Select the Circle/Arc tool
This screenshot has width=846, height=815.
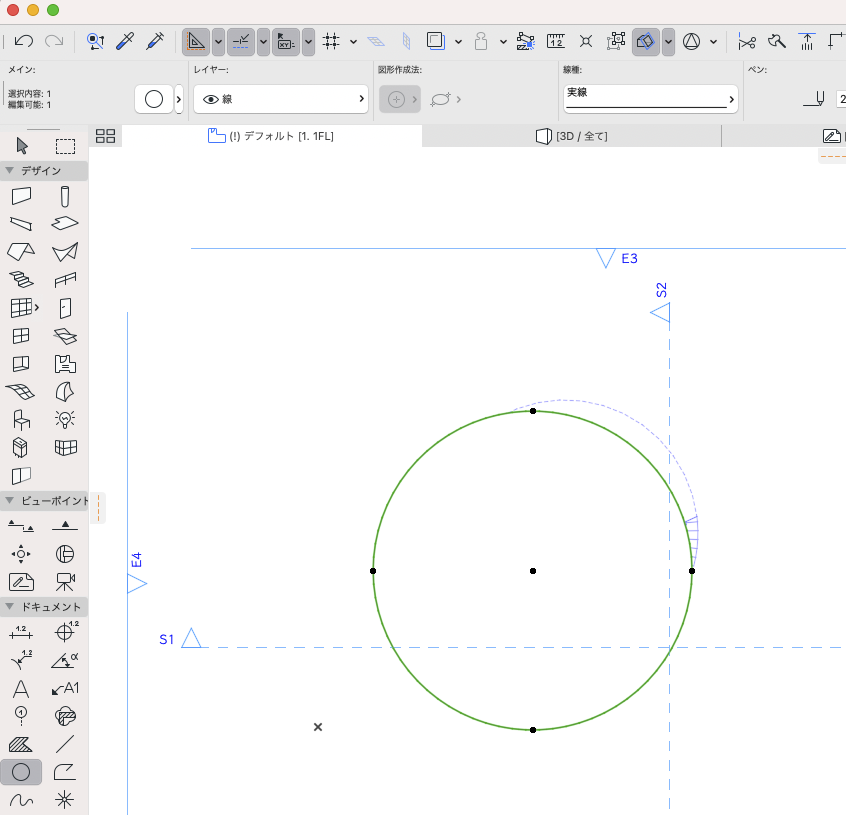(x=21, y=772)
